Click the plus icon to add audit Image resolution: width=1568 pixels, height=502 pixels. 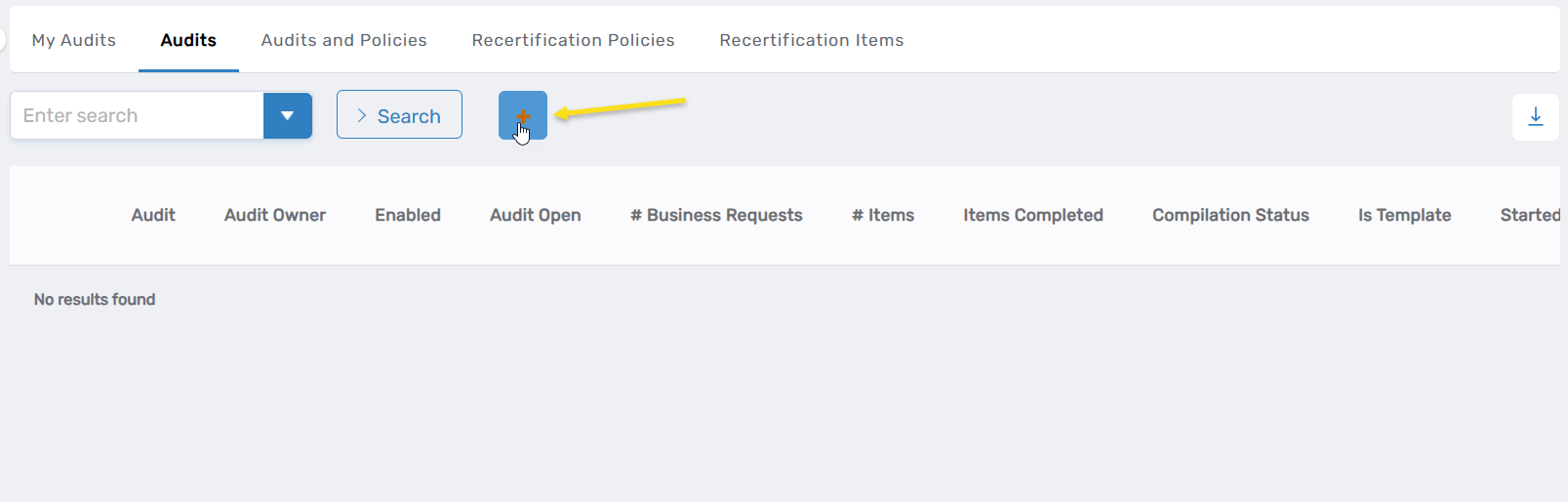pos(523,115)
